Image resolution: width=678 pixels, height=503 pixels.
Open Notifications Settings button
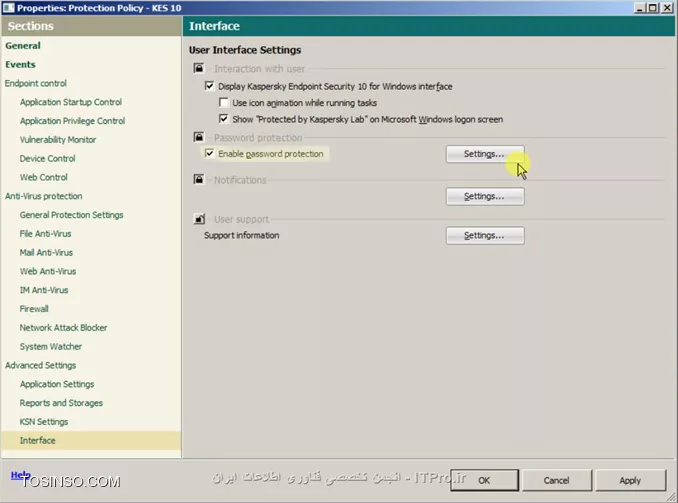(x=485, y=196)
